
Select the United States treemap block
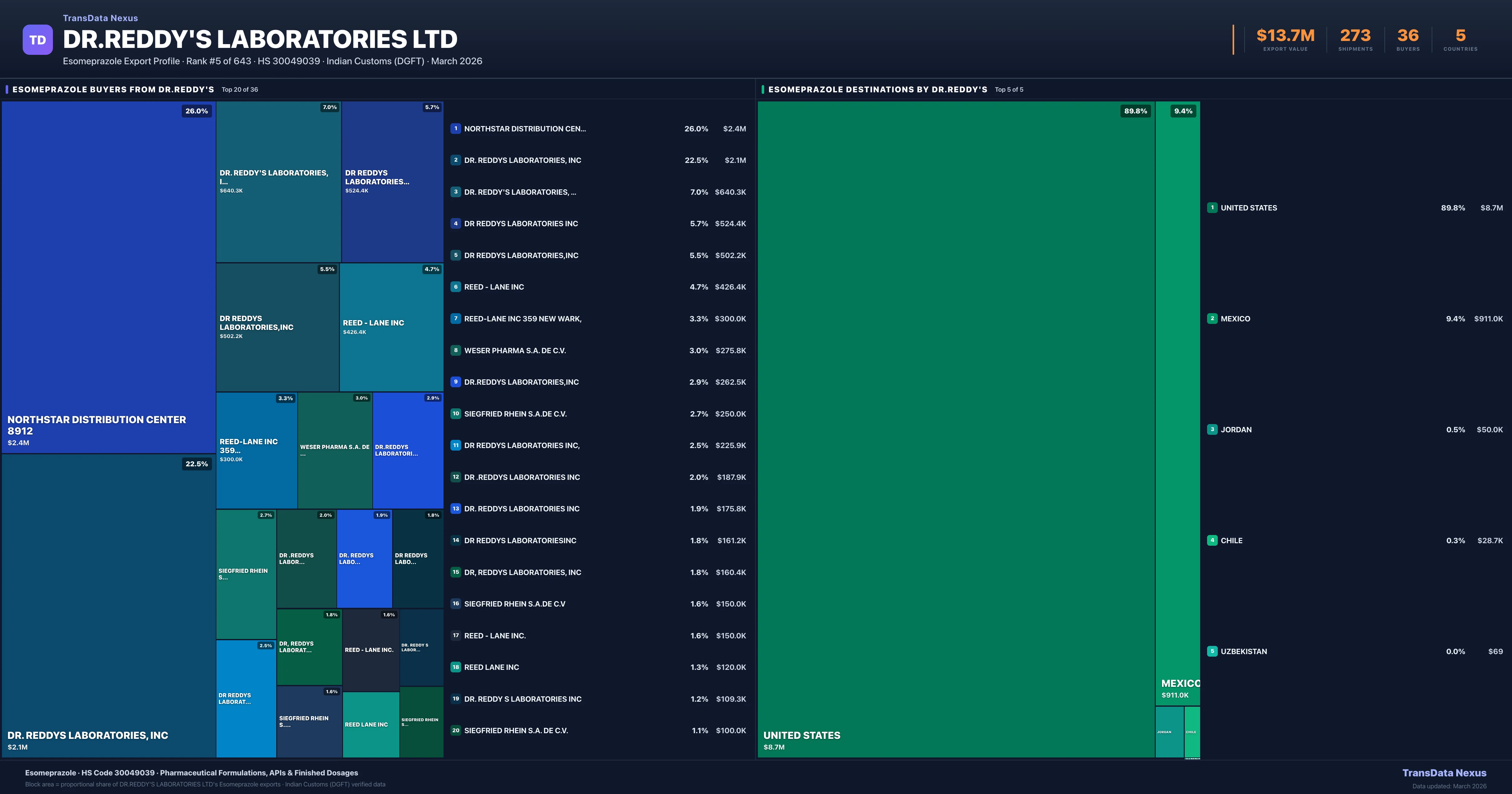956,429
